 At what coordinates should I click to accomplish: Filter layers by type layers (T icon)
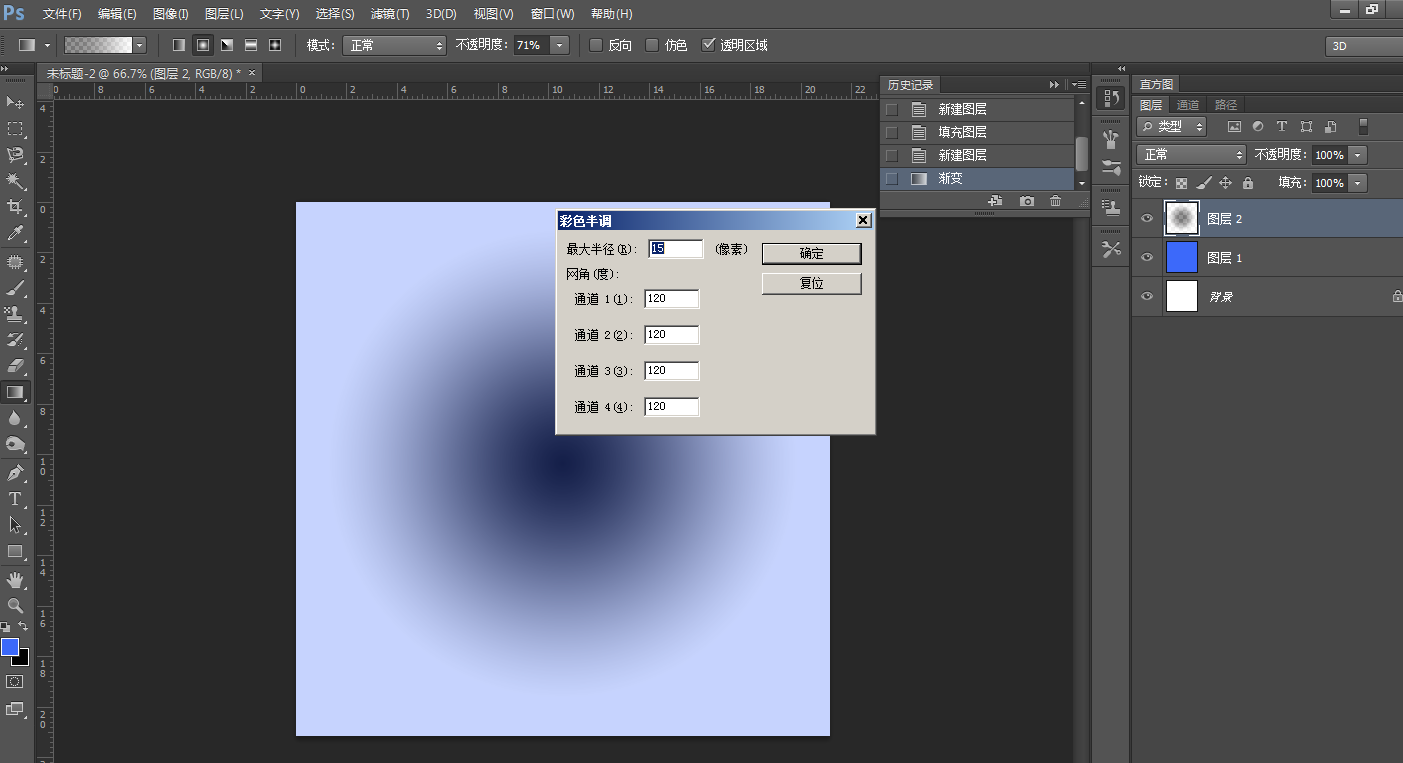click(1282, 127)
